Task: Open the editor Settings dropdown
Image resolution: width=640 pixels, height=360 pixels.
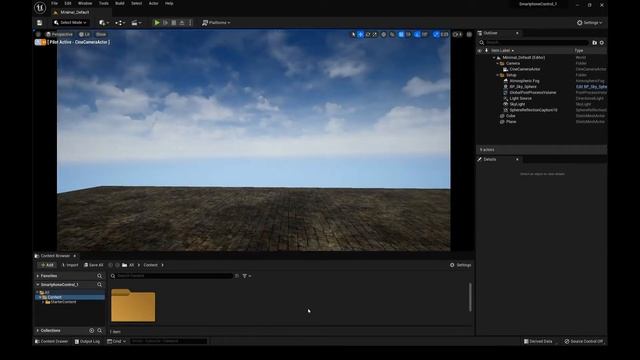Action: tap(589, 23)
